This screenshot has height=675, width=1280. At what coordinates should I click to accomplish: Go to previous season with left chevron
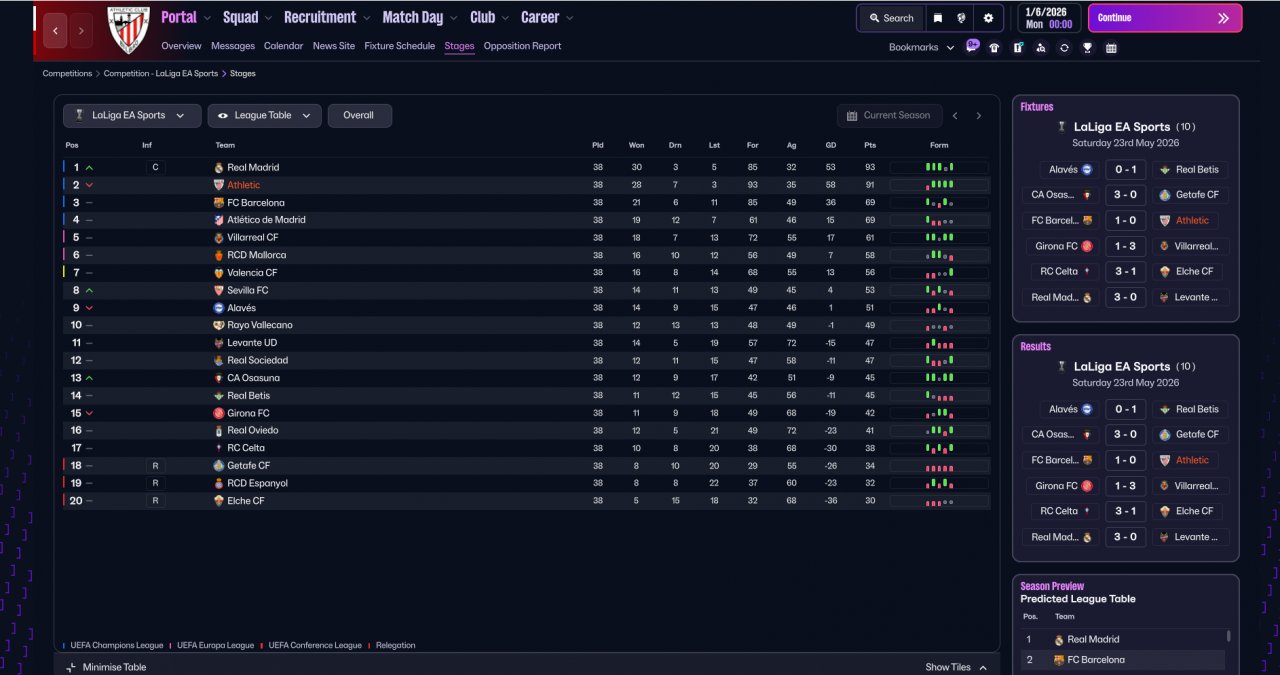(955, 116)
